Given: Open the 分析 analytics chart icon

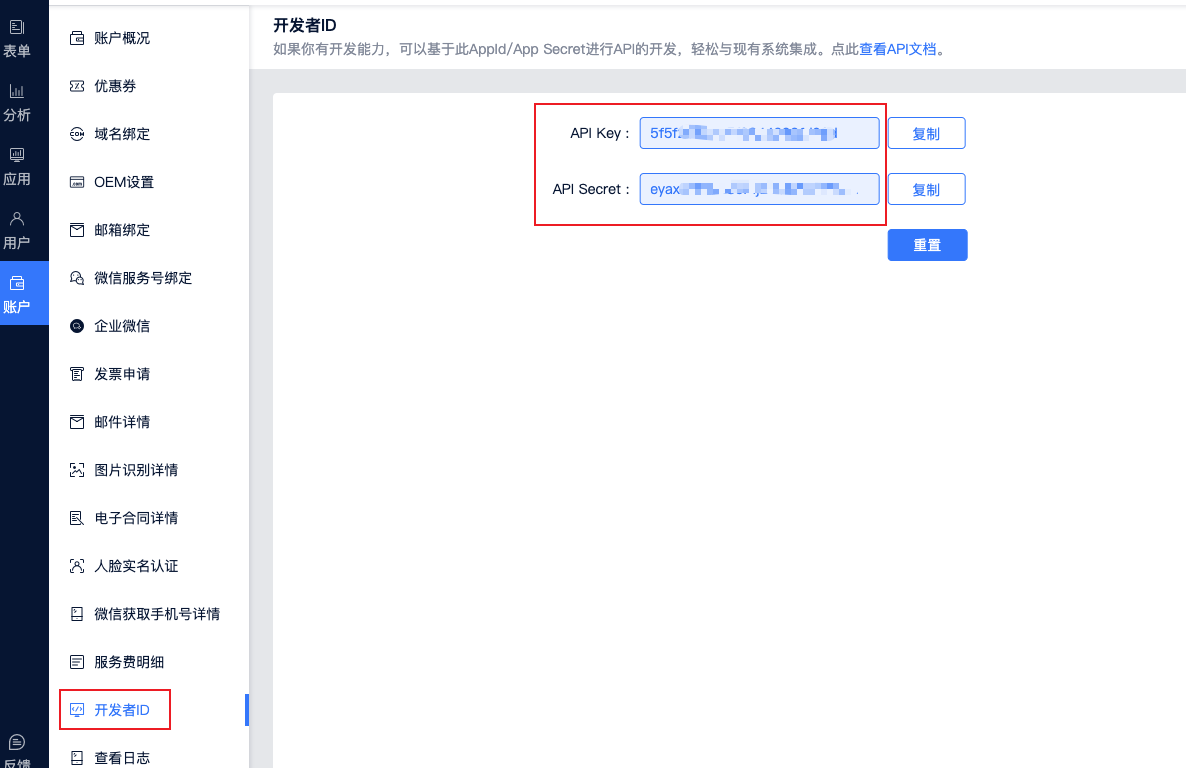Looking at the screenshot, I should coord(17,92).
